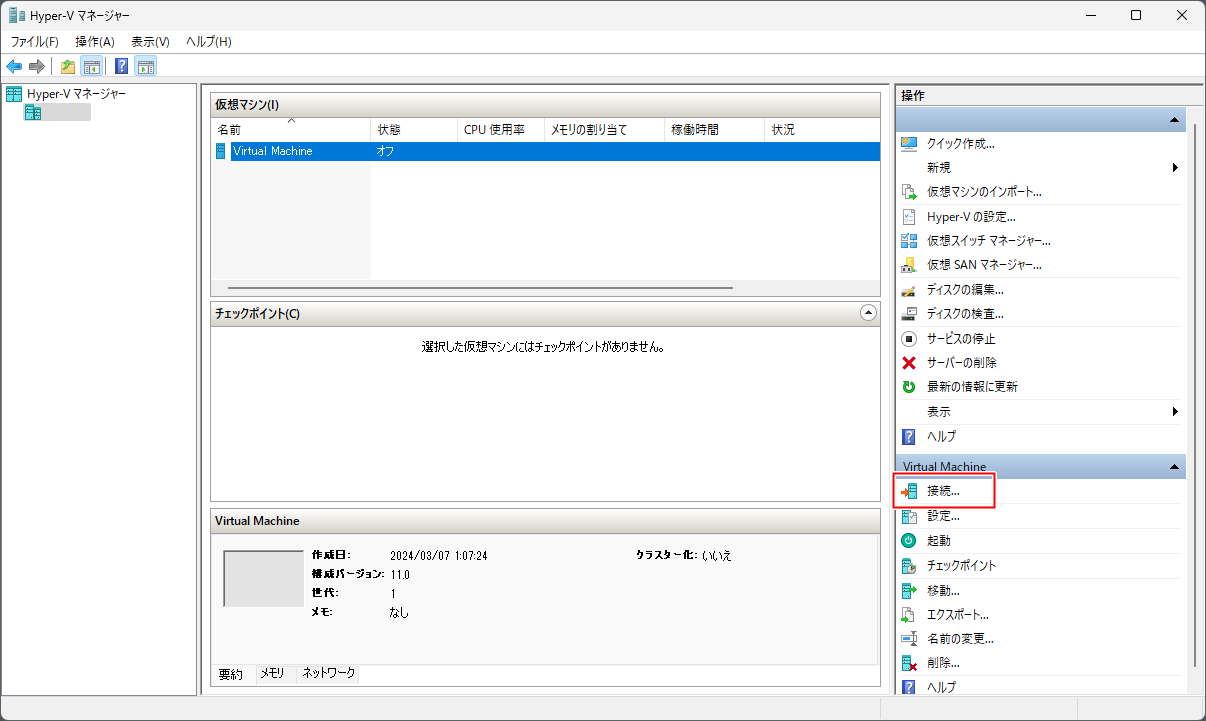
Task: Click 最新の情報に更新 refresh icon
Action: 909,387
